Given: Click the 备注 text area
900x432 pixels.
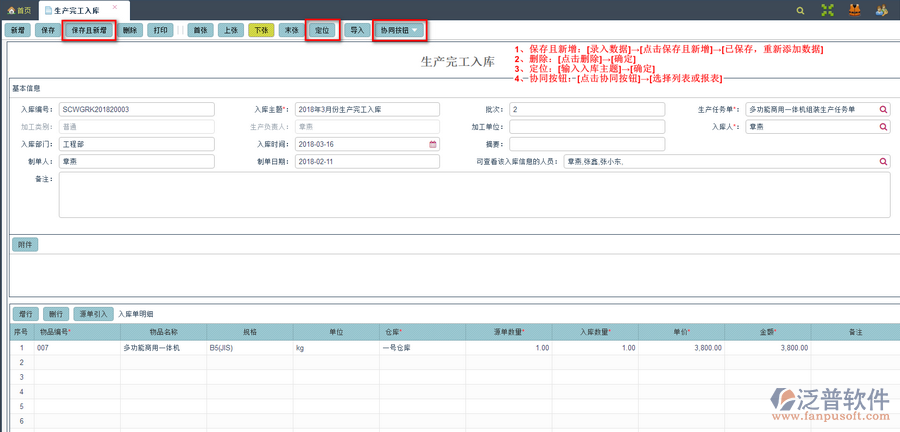Looking at the screenshot, I should tap(474, 194).
